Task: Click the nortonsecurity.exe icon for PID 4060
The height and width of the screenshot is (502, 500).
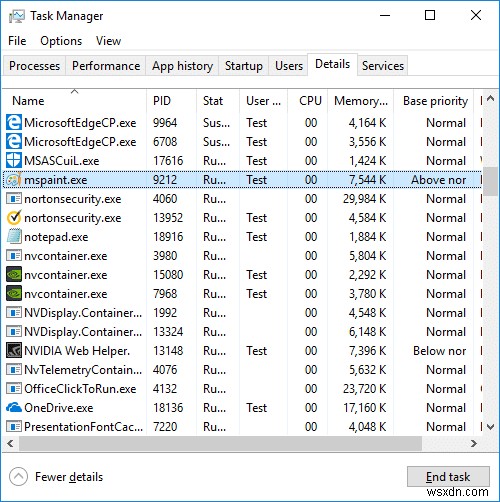Action: pyautogui.click(x=14, y=199)
